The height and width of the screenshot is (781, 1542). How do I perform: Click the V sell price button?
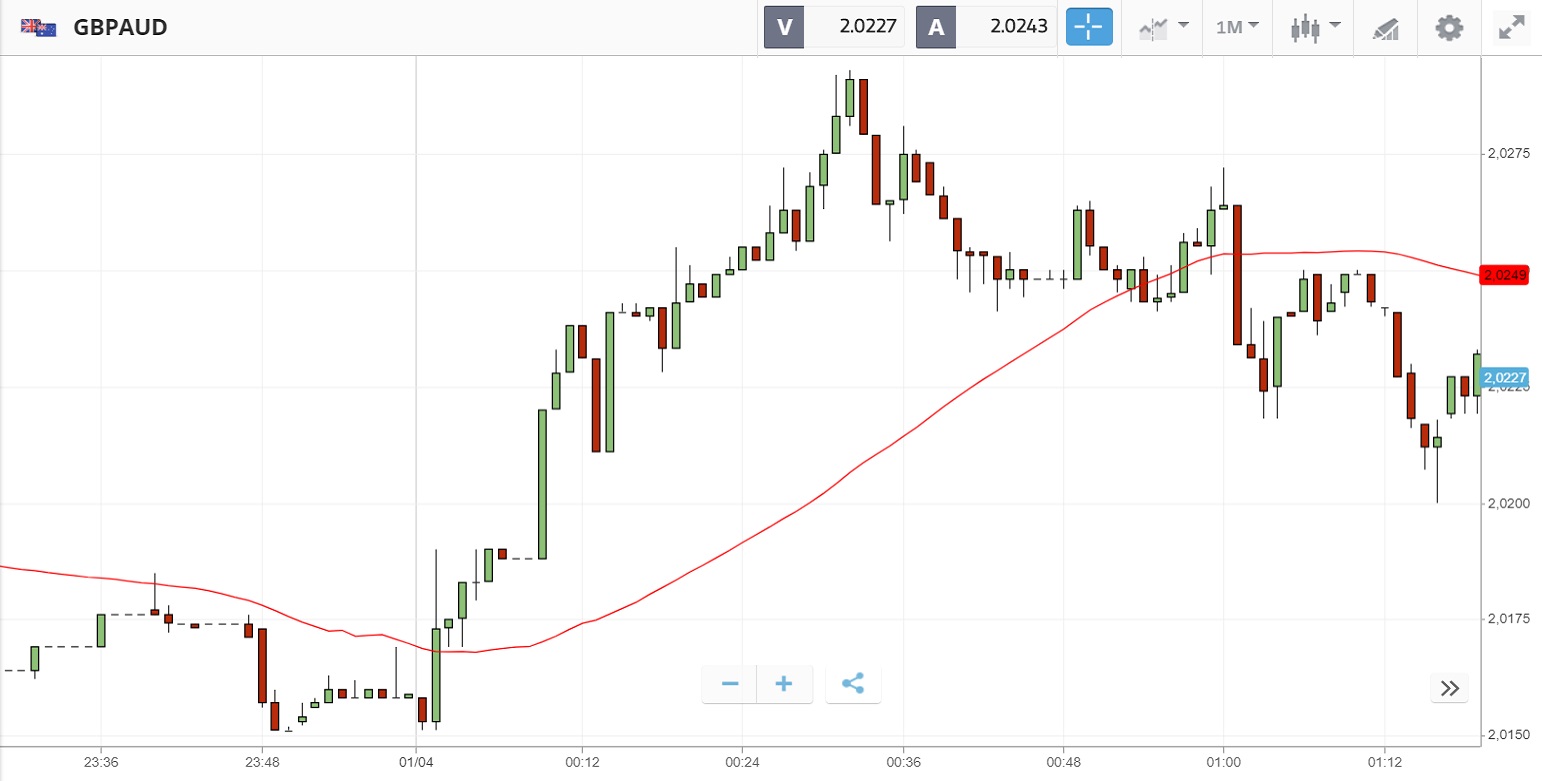[x=834, y=27]
